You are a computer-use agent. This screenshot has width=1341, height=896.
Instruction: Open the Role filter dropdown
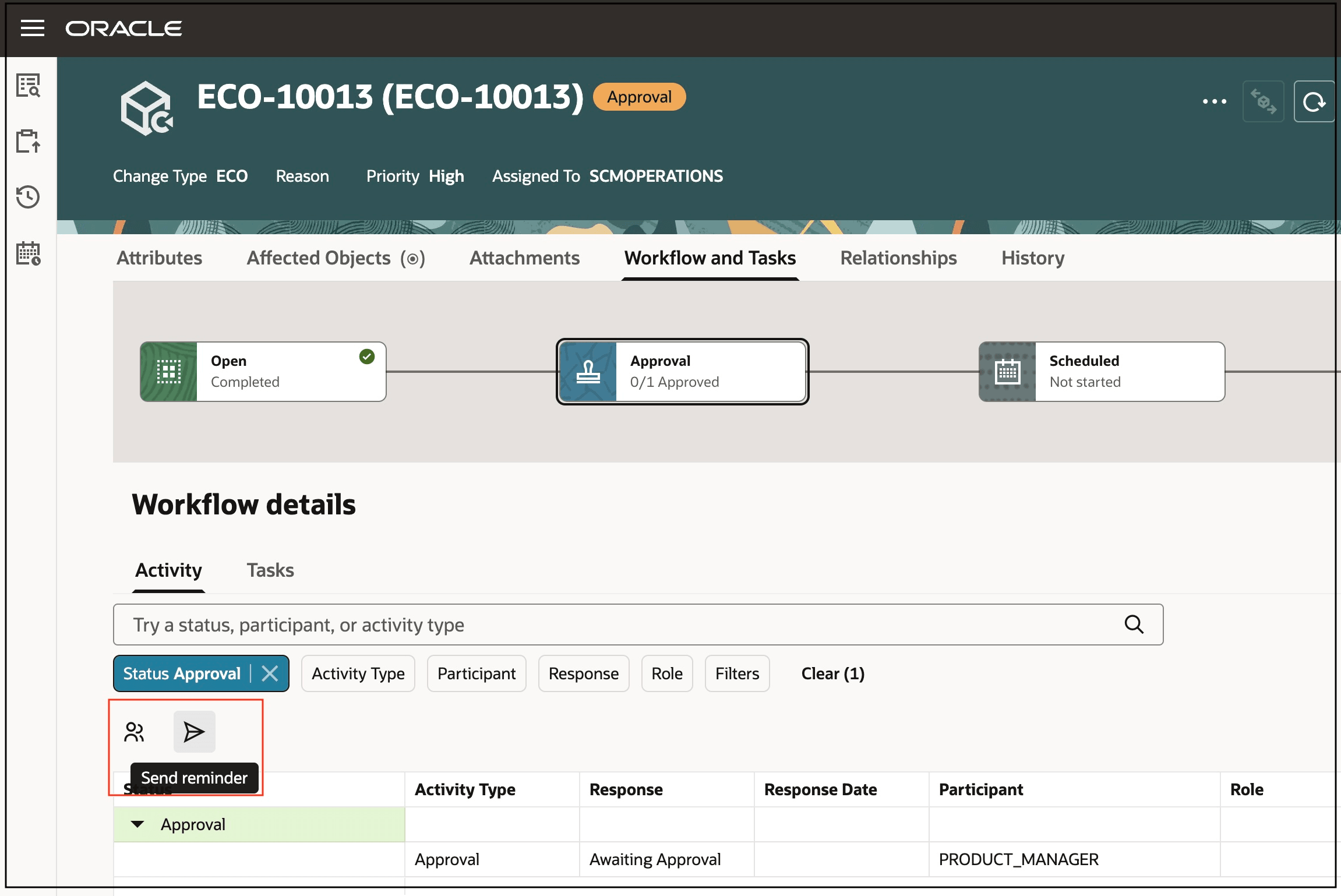click(667, 673)
